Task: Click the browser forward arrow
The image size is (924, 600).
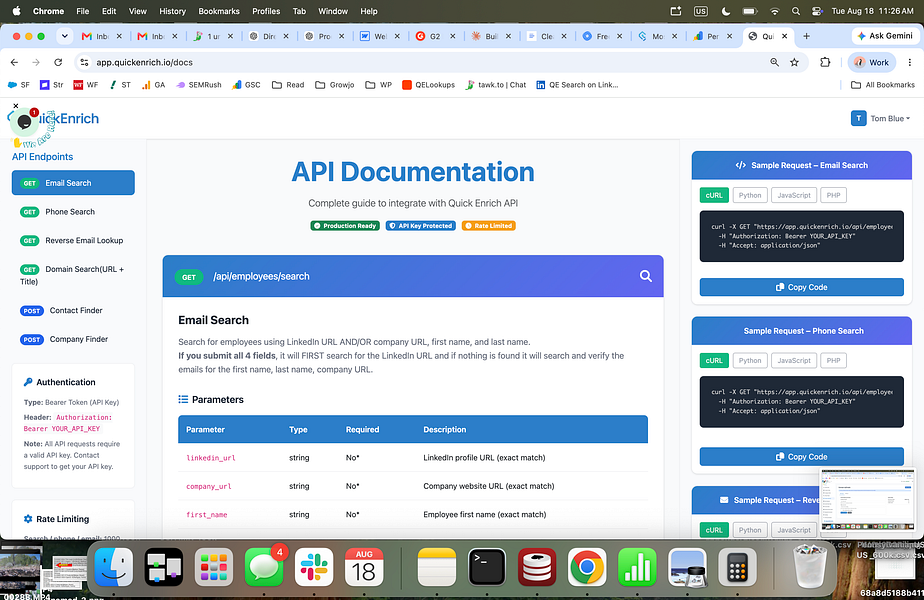Action: (36, 62)
